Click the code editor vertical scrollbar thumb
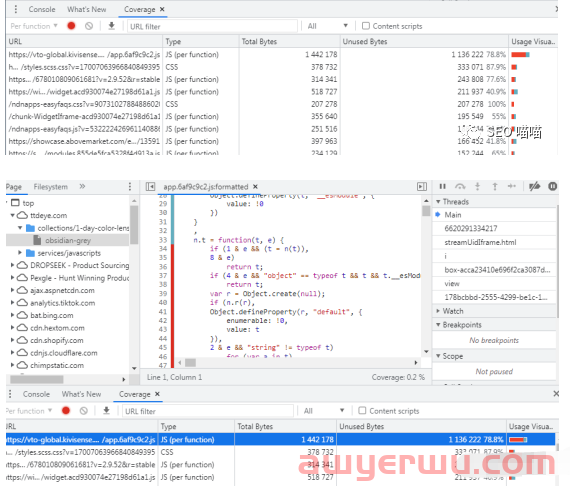Viewport: 574px width, 494px height. point(426,211)
